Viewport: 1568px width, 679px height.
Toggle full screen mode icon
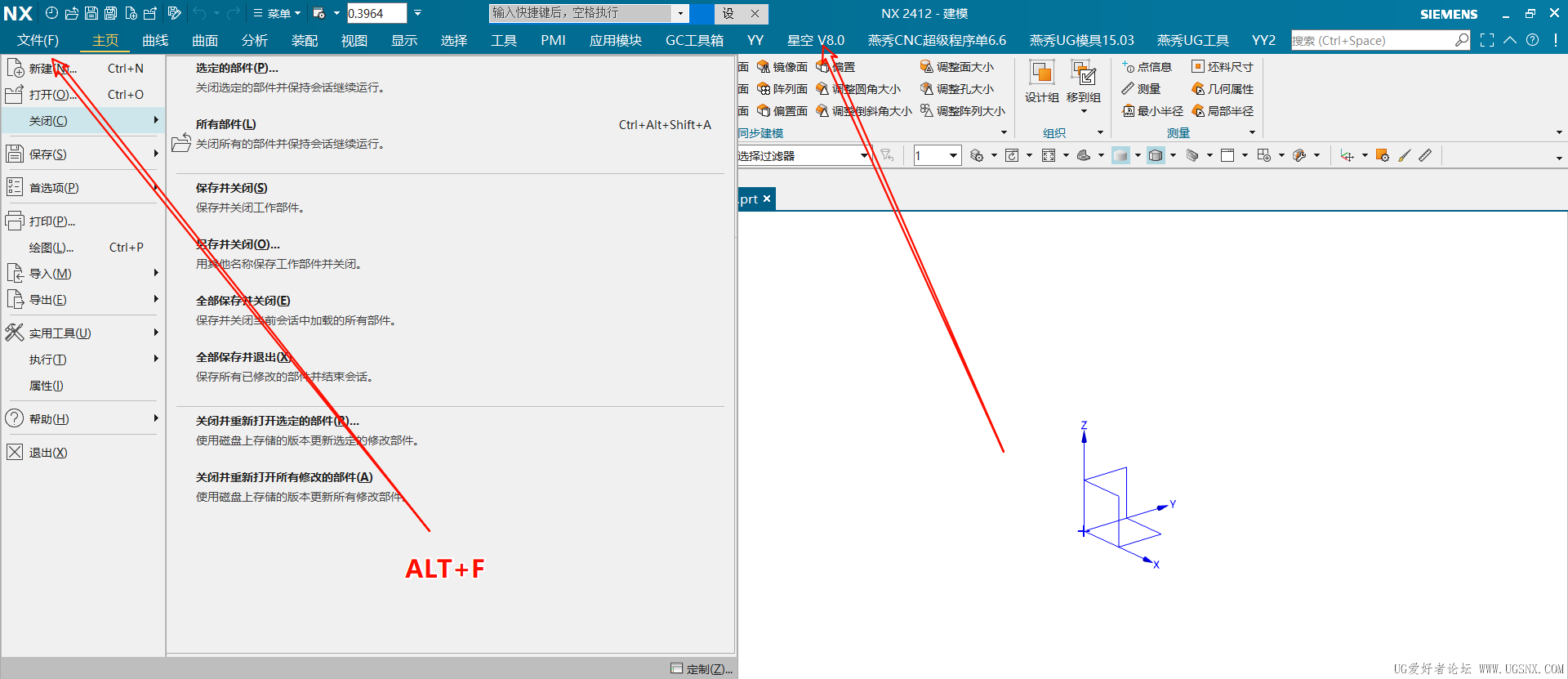pyautogui.click(x=1487, y=40)
